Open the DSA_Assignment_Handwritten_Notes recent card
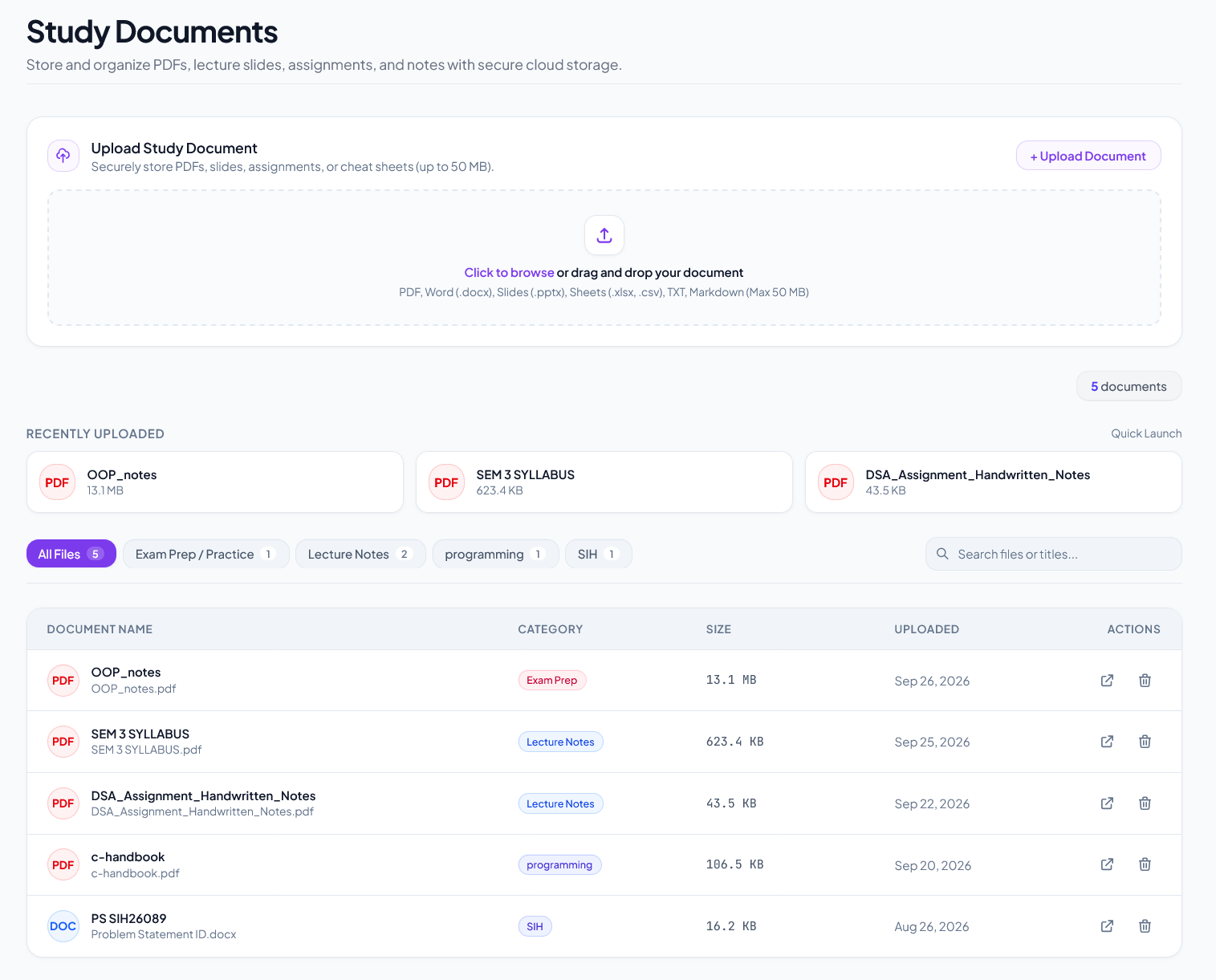The height and width of the screenshot is (980, 1216). click(994, 482)
